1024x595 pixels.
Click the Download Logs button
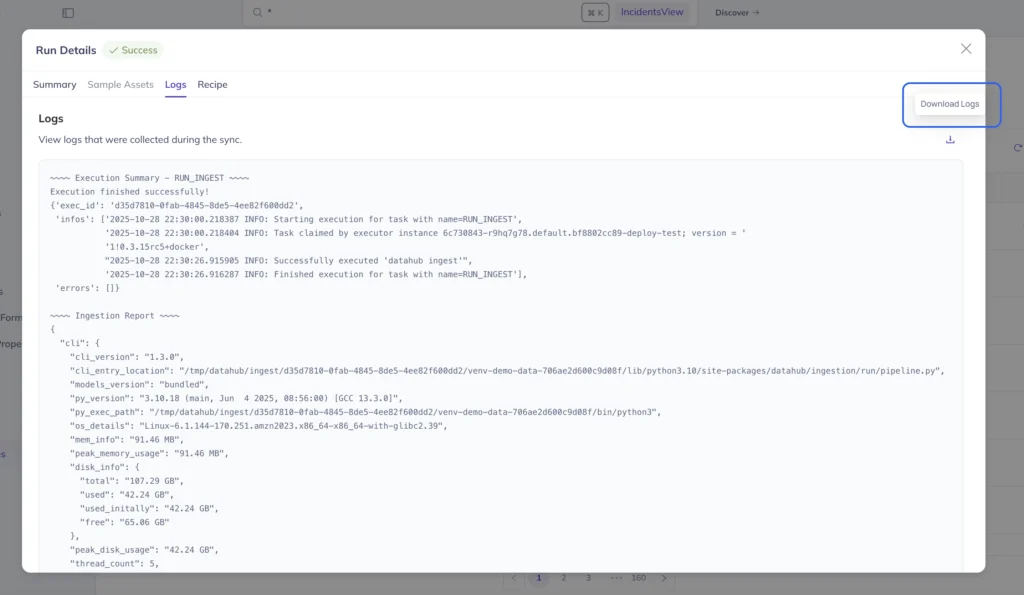(x=948, y=104)
